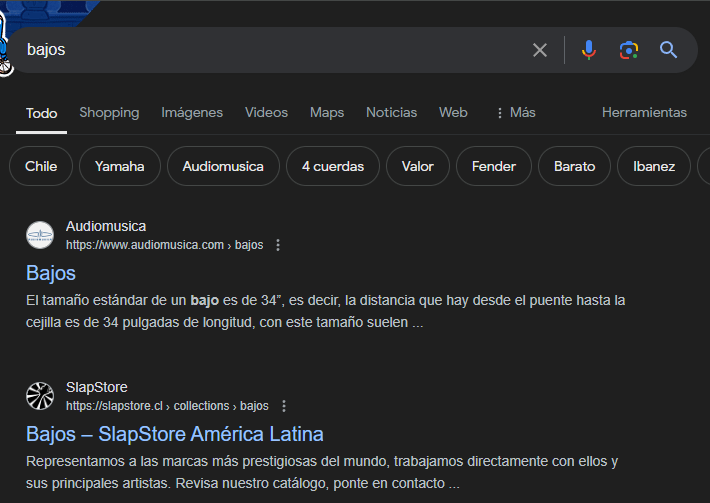Open "Bajos – SlapStore América Latina" result
The image size is (710, 503).
[175, 434]
